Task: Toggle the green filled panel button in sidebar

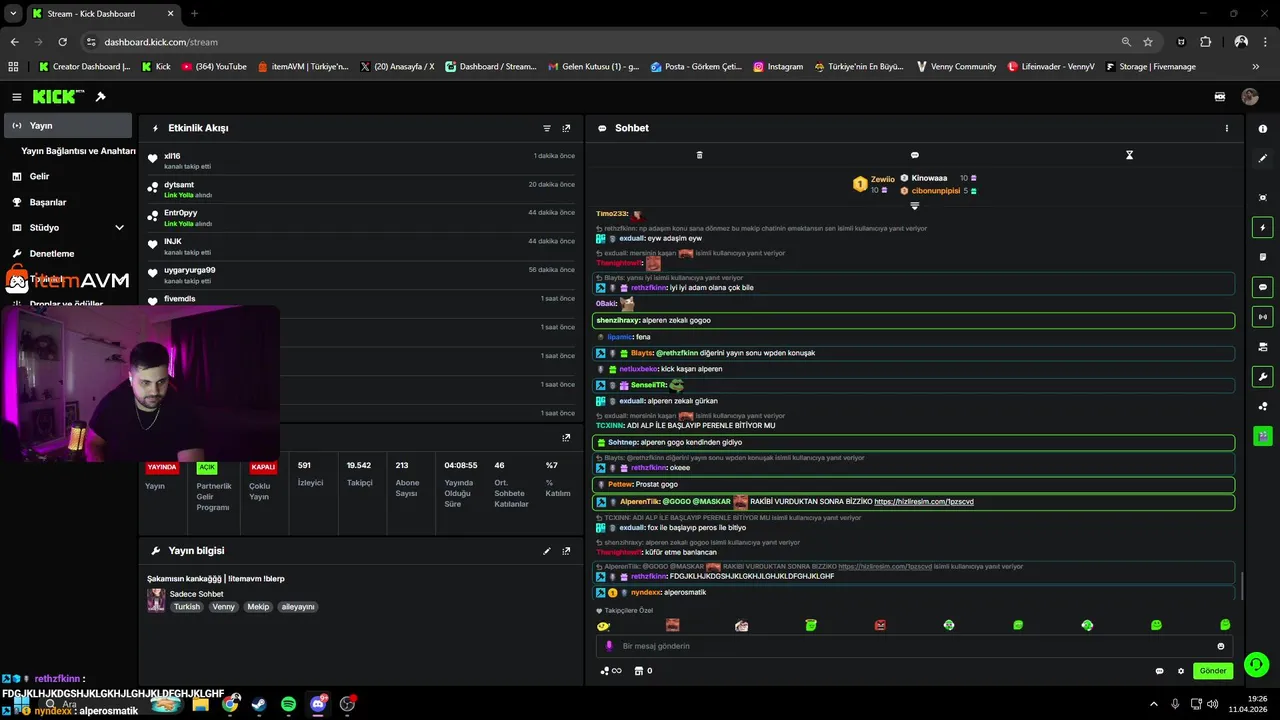Action: click(1263, 437)
